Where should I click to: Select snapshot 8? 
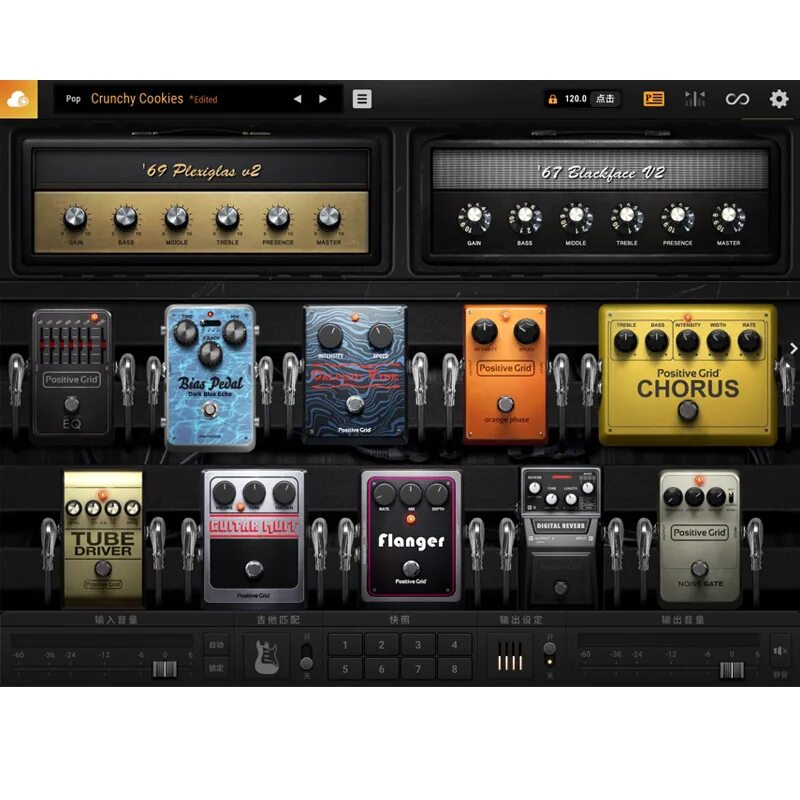tap(454, 668)
